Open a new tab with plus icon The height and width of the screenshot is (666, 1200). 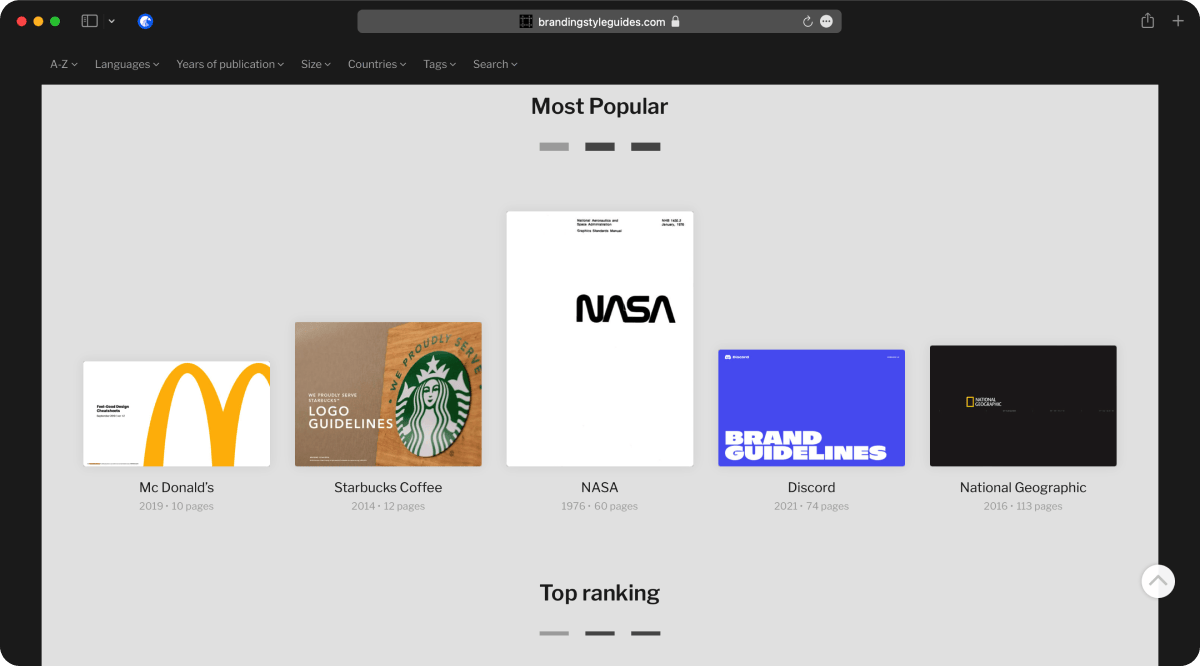(x=1178, y=21)
